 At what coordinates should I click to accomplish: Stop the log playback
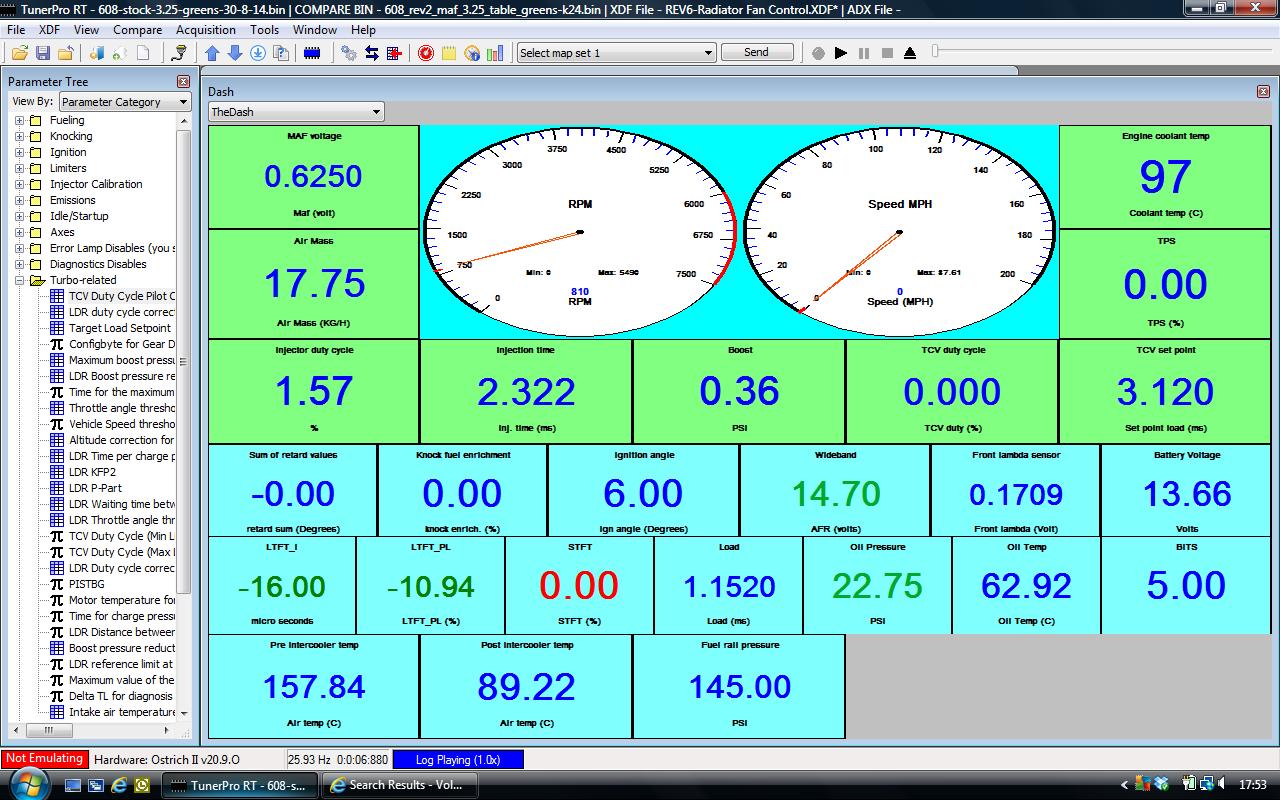887,53
